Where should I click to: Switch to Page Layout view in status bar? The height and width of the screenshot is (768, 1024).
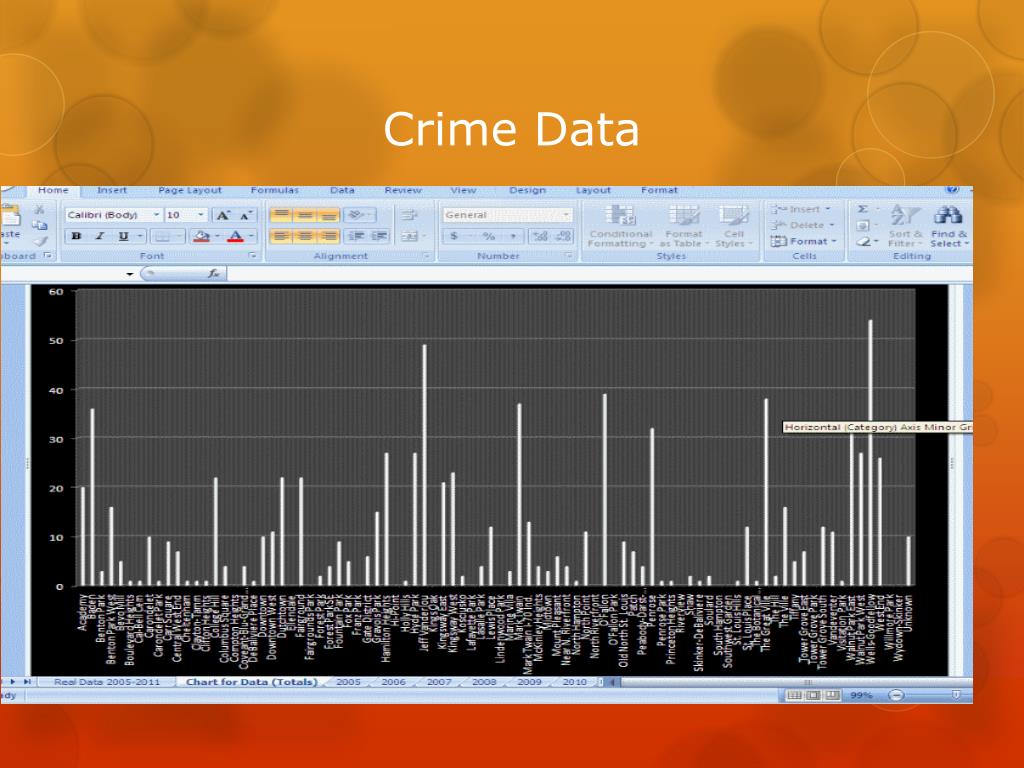[x=813, y=696]
